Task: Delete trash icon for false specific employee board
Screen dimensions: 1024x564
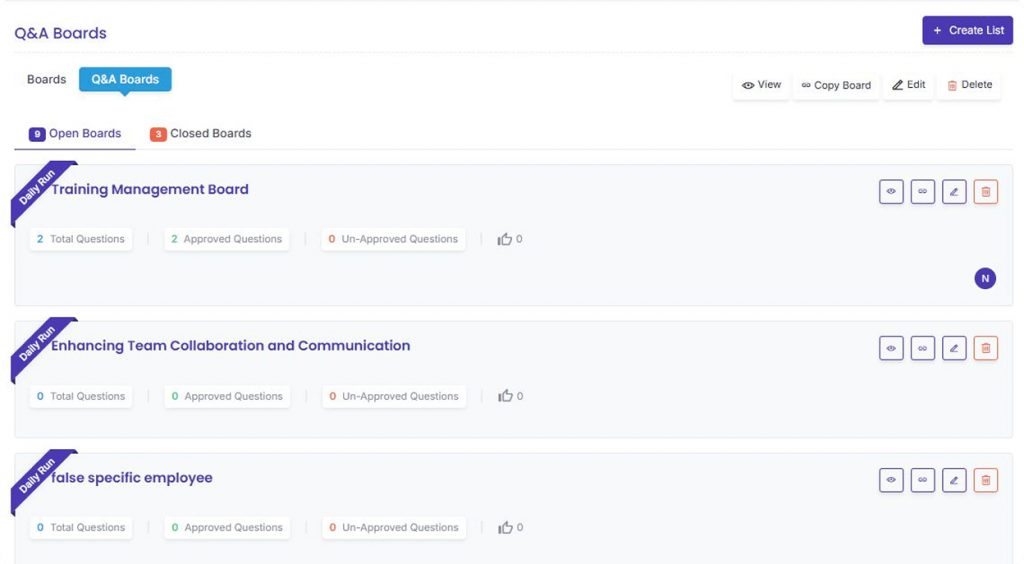Action: click(985, 481)
